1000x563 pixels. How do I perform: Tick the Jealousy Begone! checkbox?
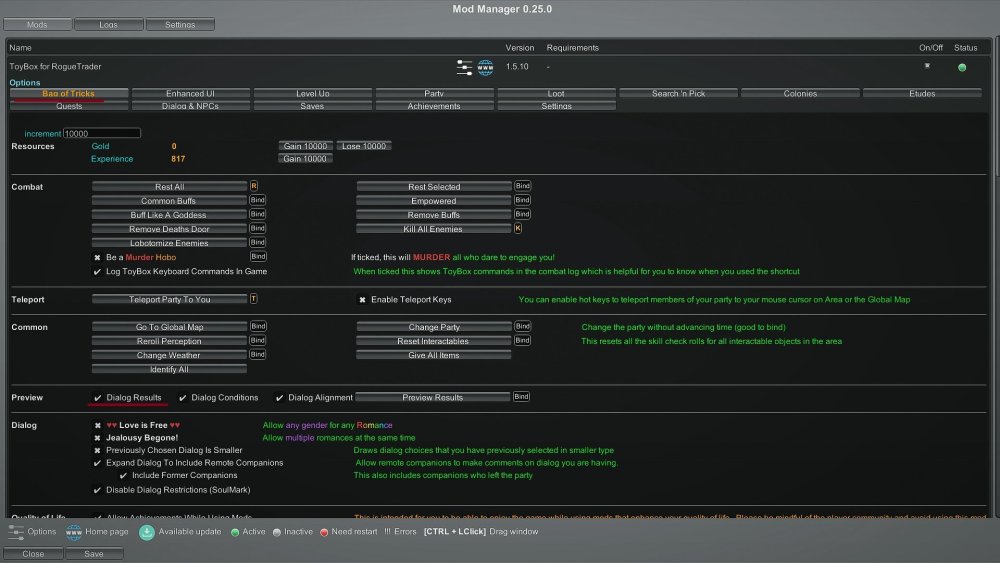pos(97,438)
